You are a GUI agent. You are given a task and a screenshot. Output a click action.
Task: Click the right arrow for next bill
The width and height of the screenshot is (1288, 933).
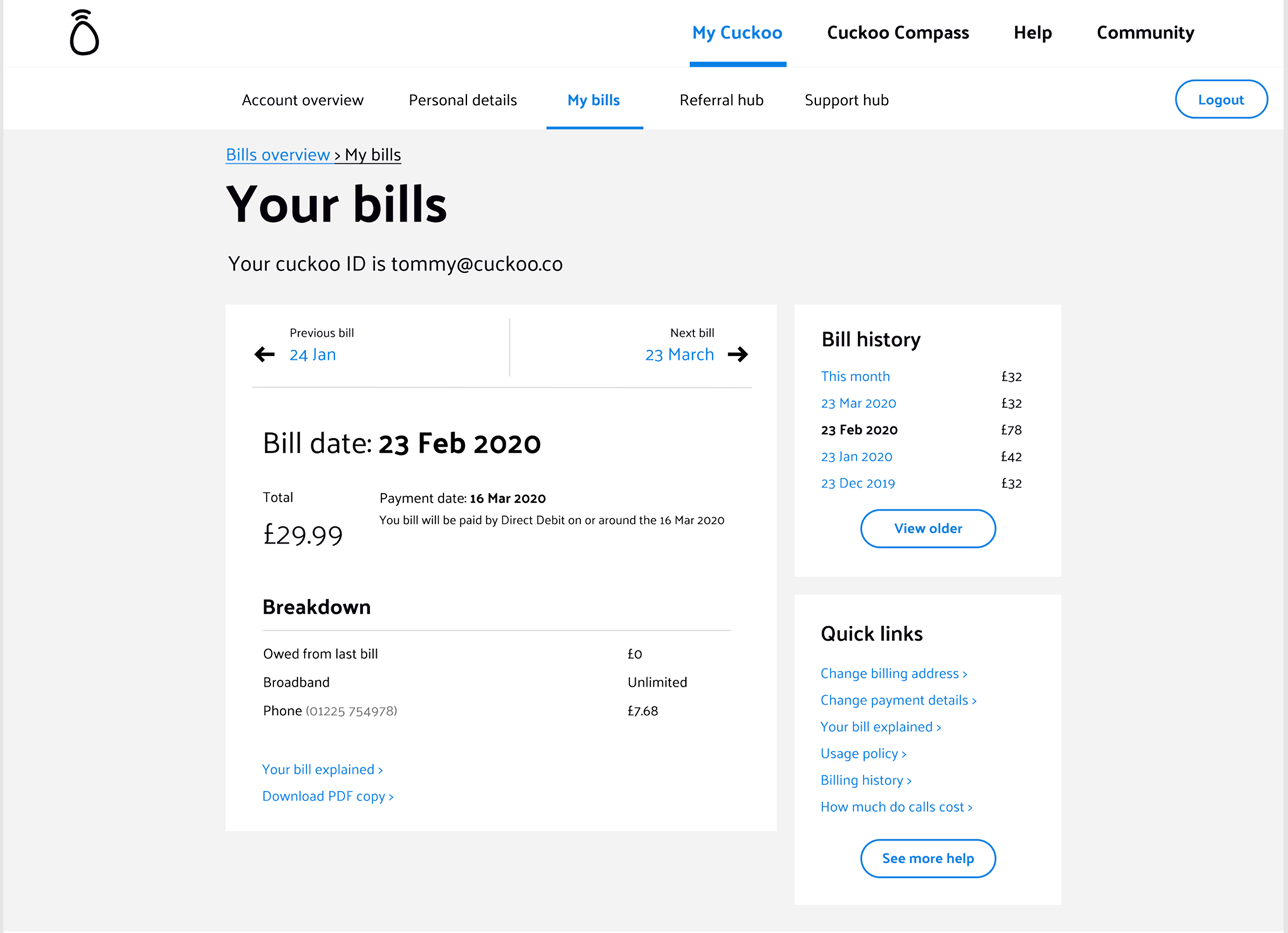pyautogui.click(x=737, y=354)
